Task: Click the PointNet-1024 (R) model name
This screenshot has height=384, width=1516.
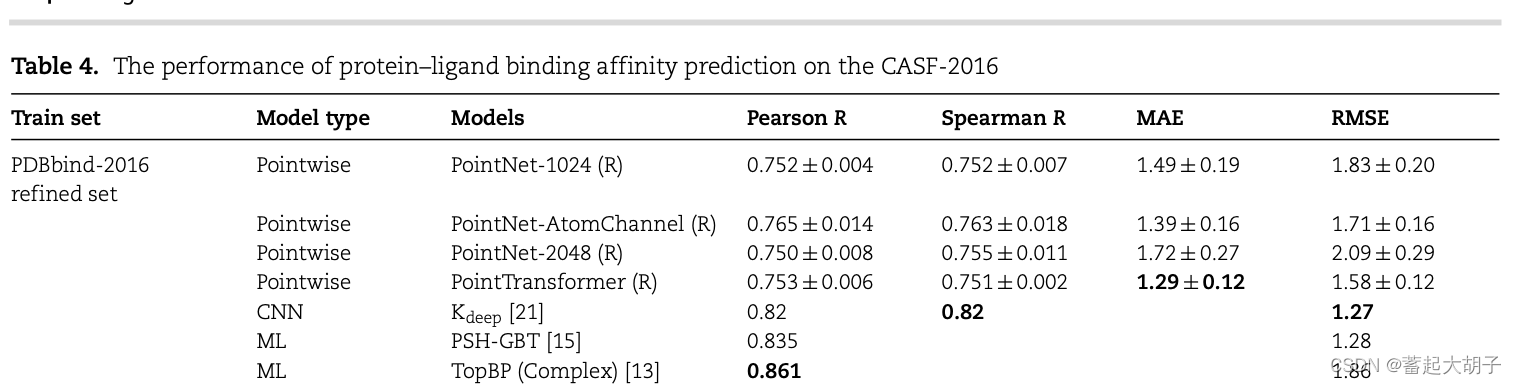Action: pos(537,165)
